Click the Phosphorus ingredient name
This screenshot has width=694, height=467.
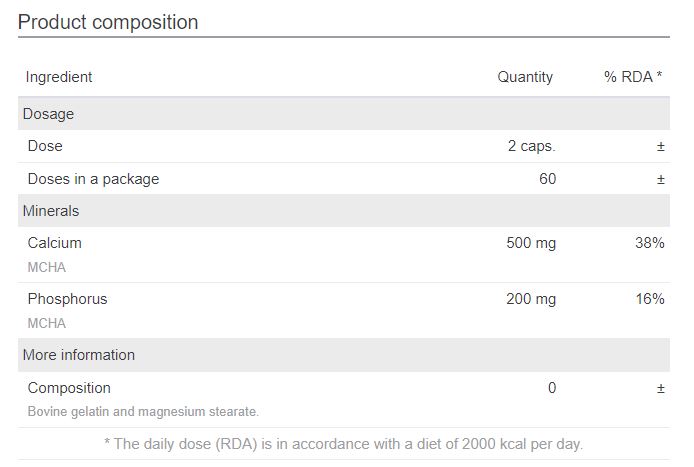[67, 299]
